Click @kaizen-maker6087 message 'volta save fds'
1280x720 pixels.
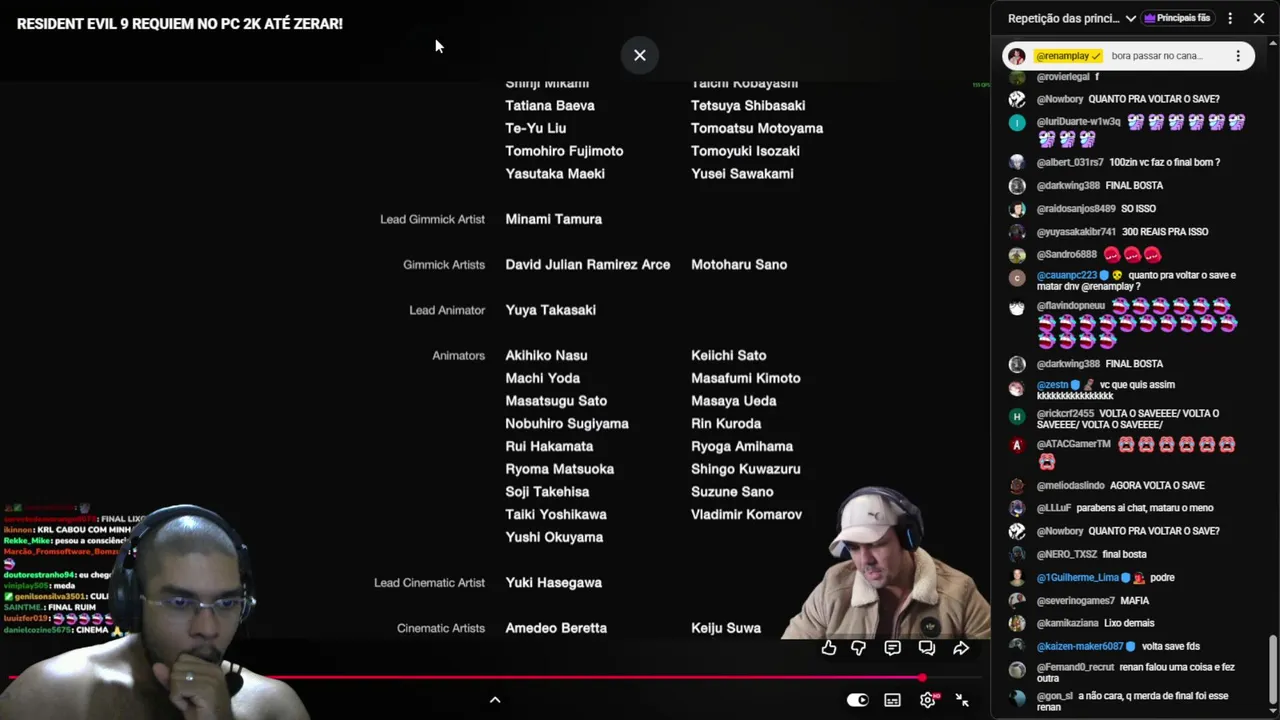pos(1171,646)
